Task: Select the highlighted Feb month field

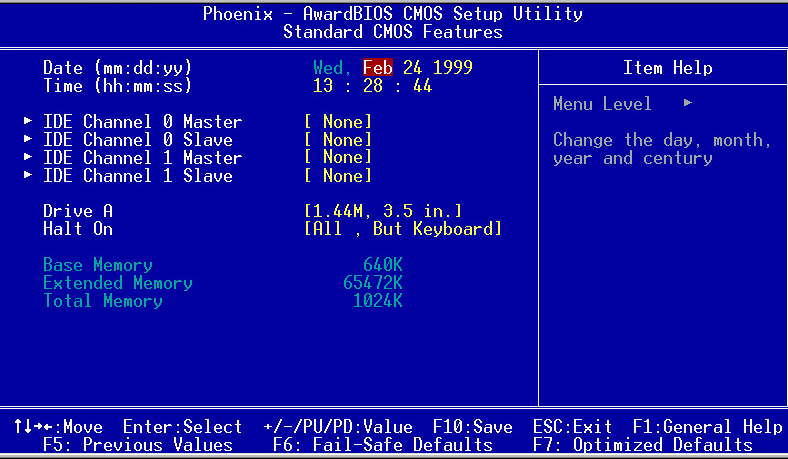Action: [377, 68]
